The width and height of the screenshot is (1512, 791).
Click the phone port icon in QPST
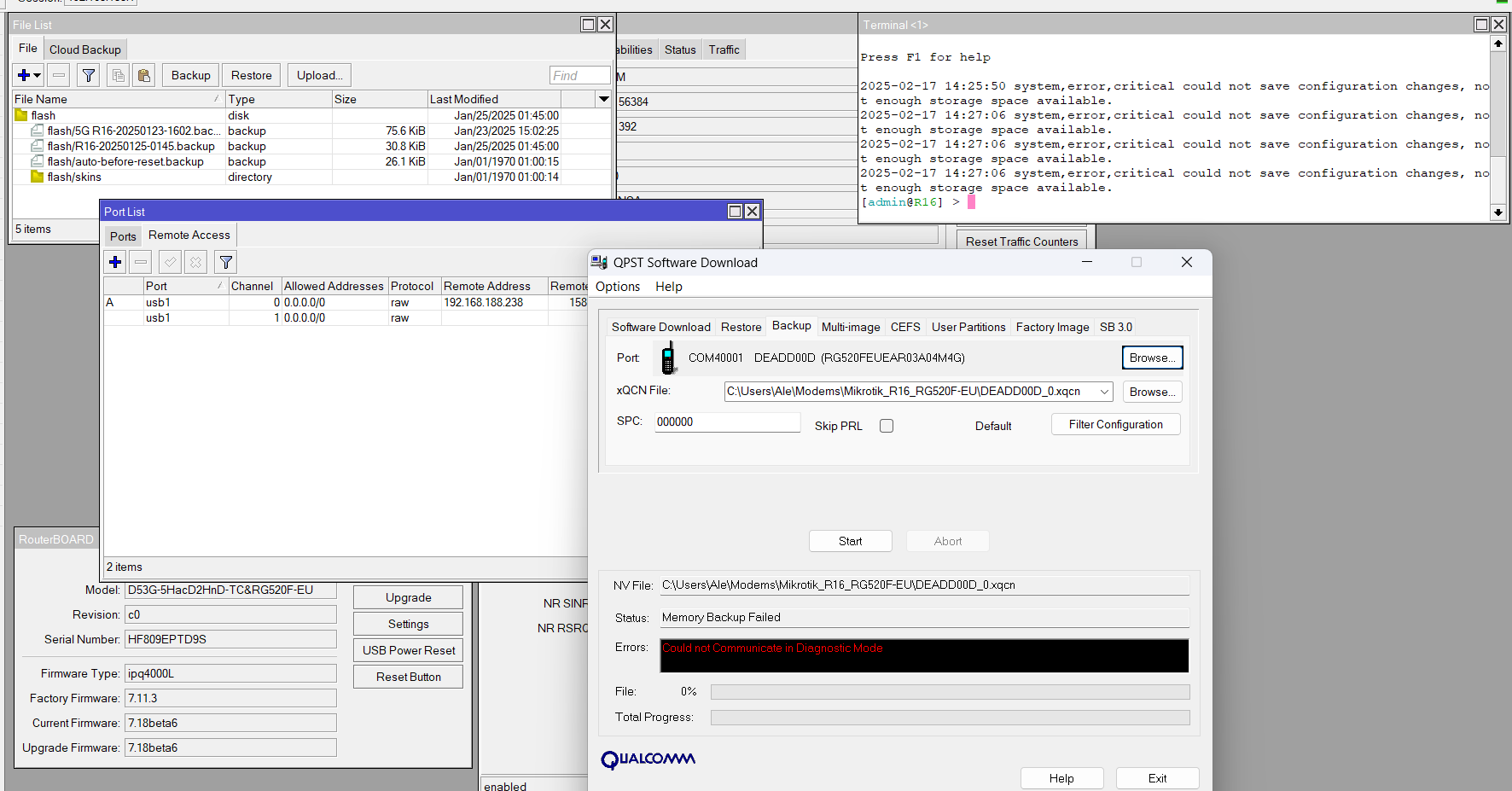[x=668, y=358]
